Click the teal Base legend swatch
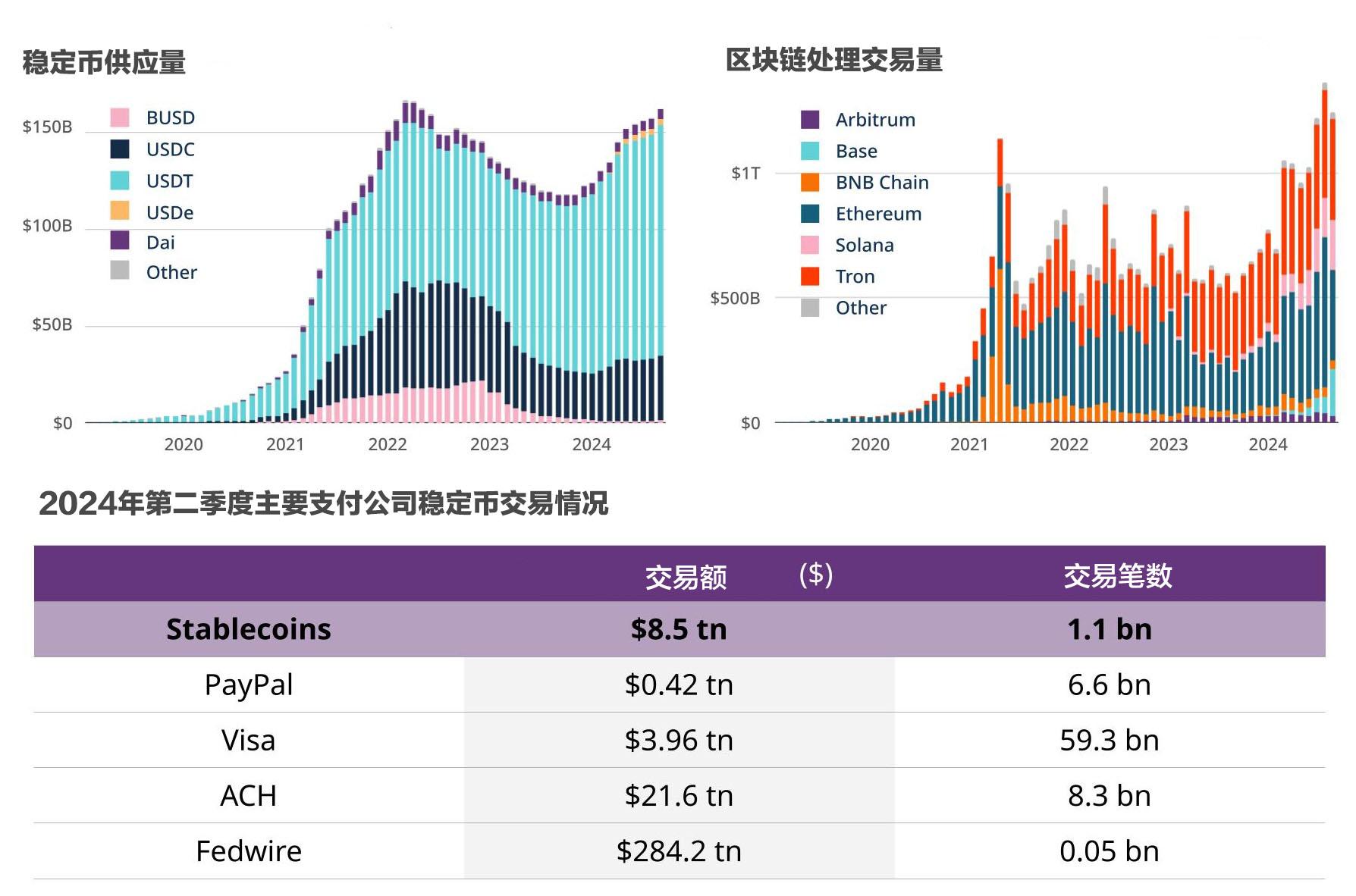This screenshot has width=1356, height=896. [x=810, y=151]
